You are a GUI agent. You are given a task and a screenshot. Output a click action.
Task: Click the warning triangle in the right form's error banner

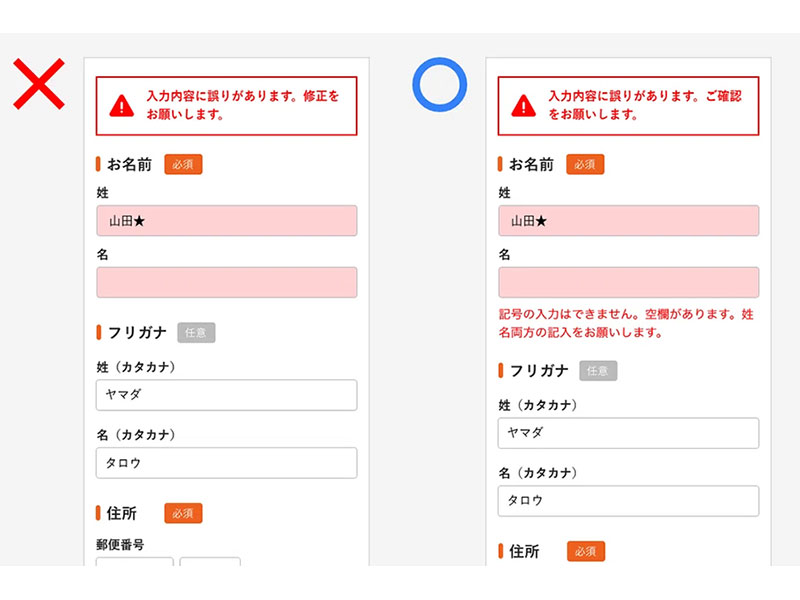point(524,105)
